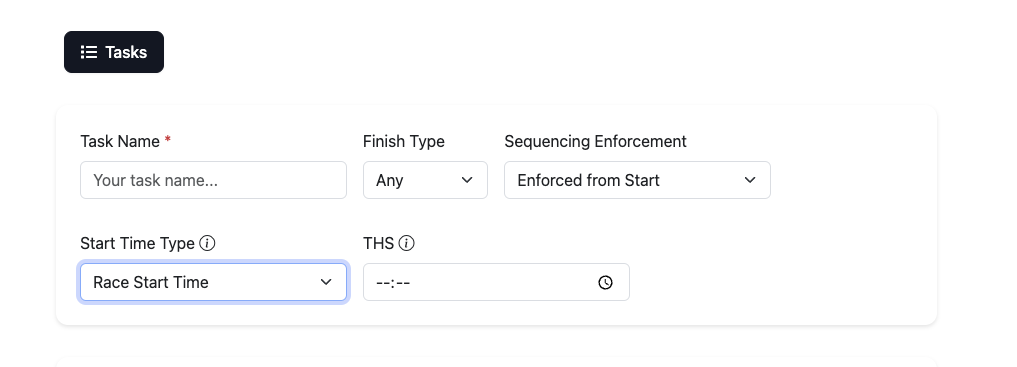This screenshot has width=1017, height=367.
Task: Select the minutes segment of THS time
Action: [403, 283]
